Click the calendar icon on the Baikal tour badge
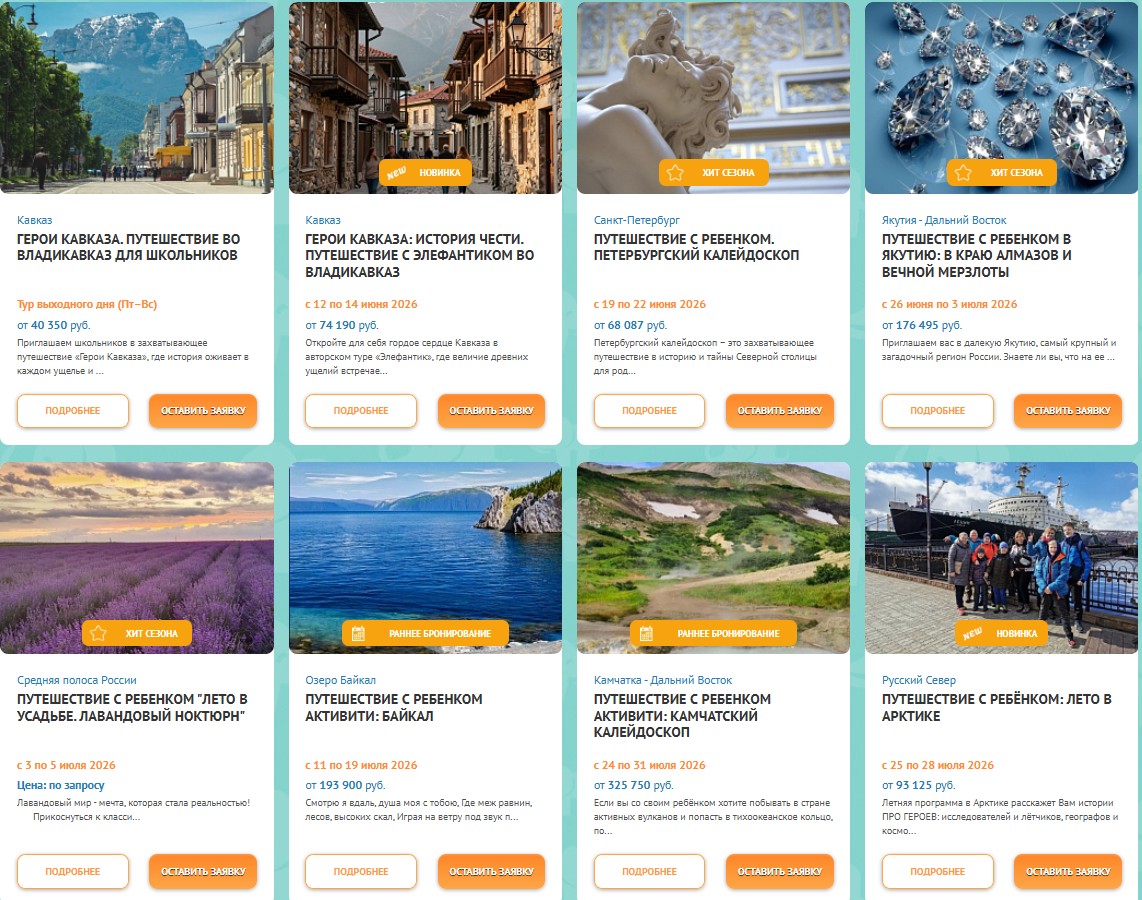This screenshot has width=1142, height=900. (358, 633)
